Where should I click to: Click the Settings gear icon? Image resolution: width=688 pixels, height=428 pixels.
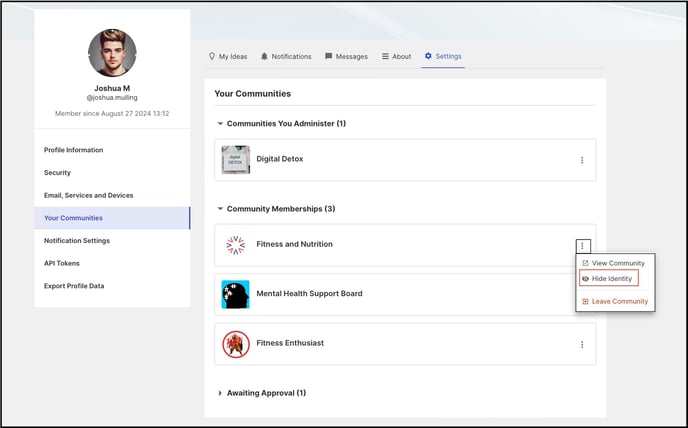coord(428,56)
